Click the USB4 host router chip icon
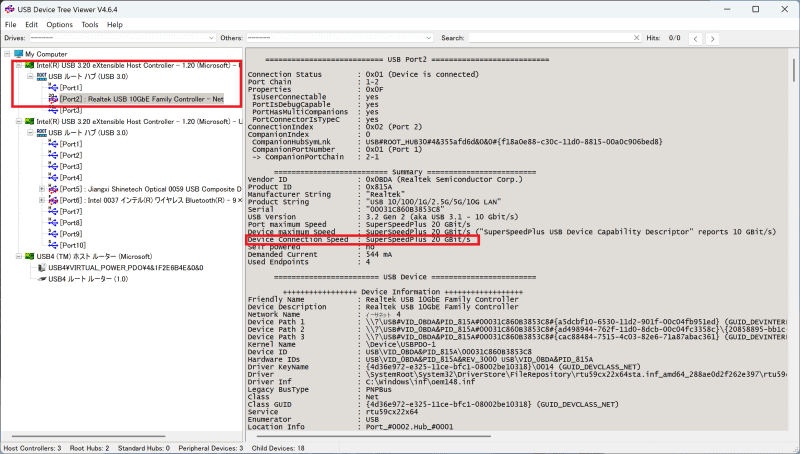The image size is (800, 454). point(30,256)
